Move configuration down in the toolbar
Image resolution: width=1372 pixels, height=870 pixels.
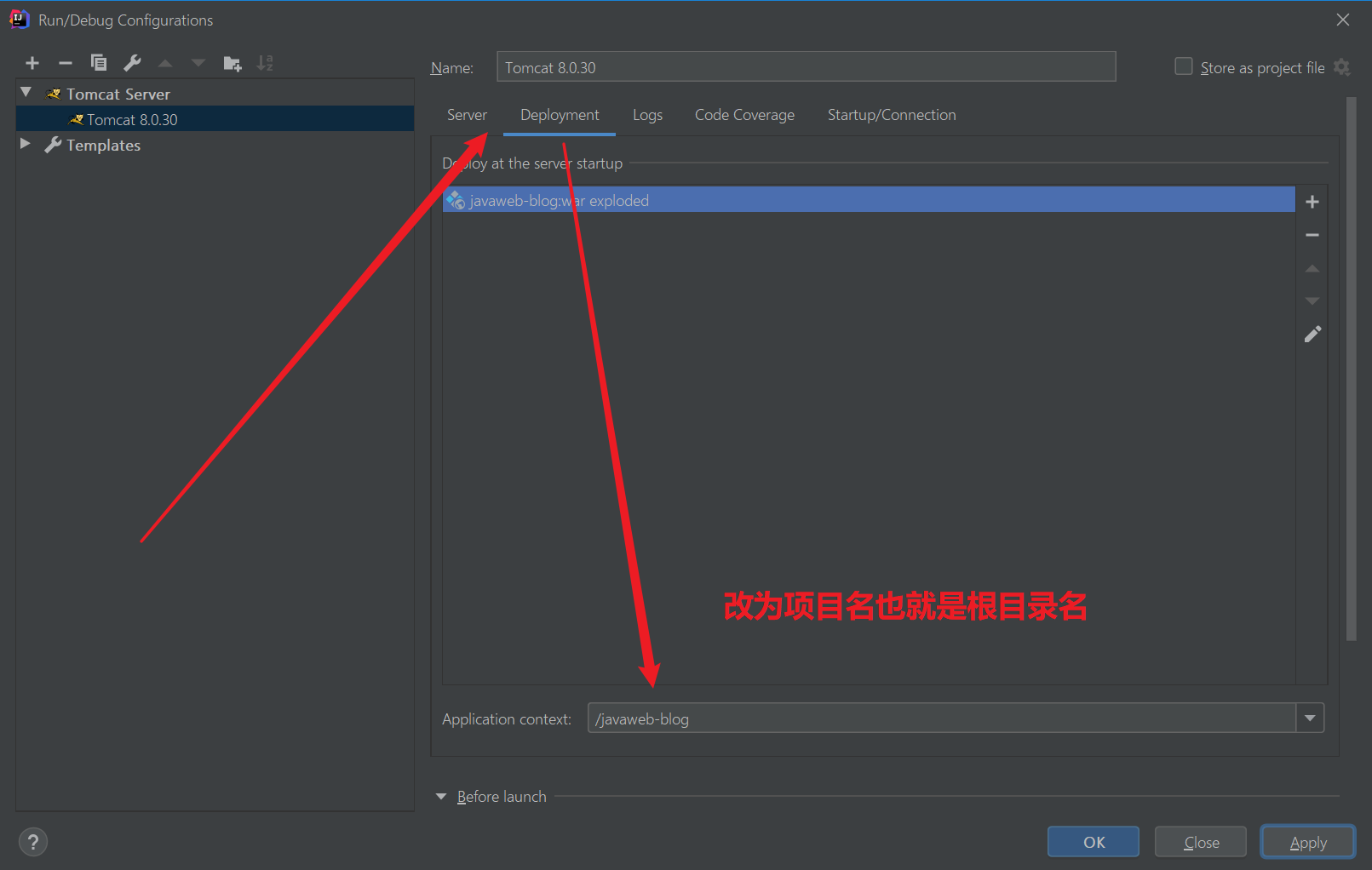198,63
